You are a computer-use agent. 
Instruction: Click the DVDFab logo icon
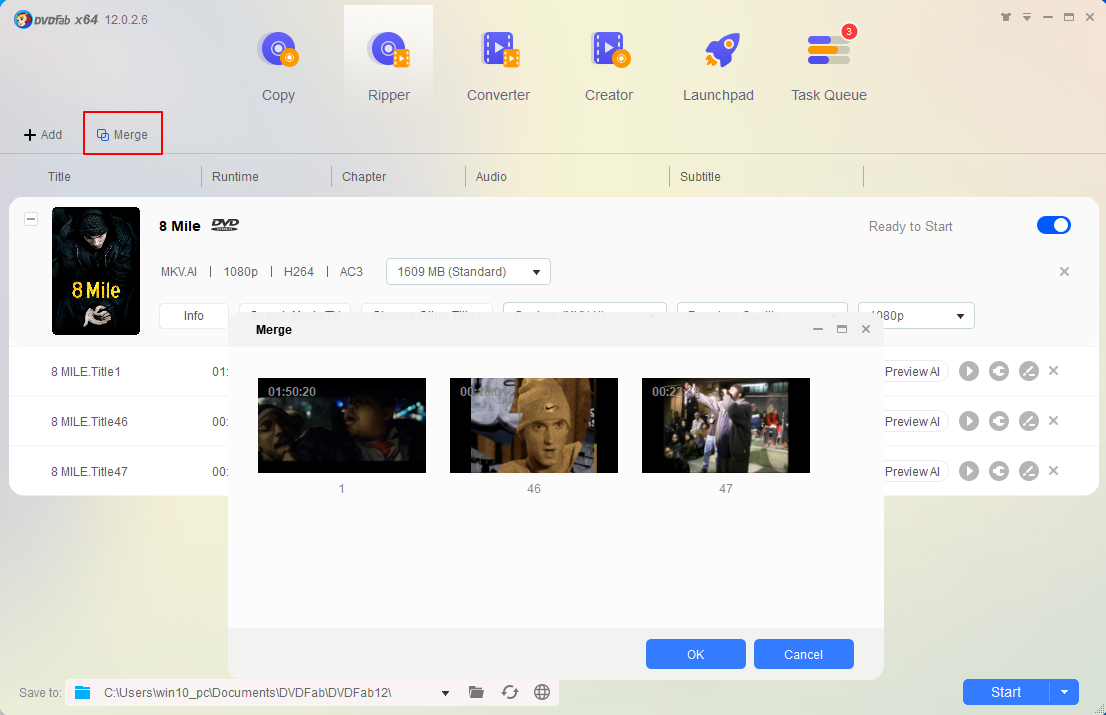pyautogui.click(x=23, y=19)
